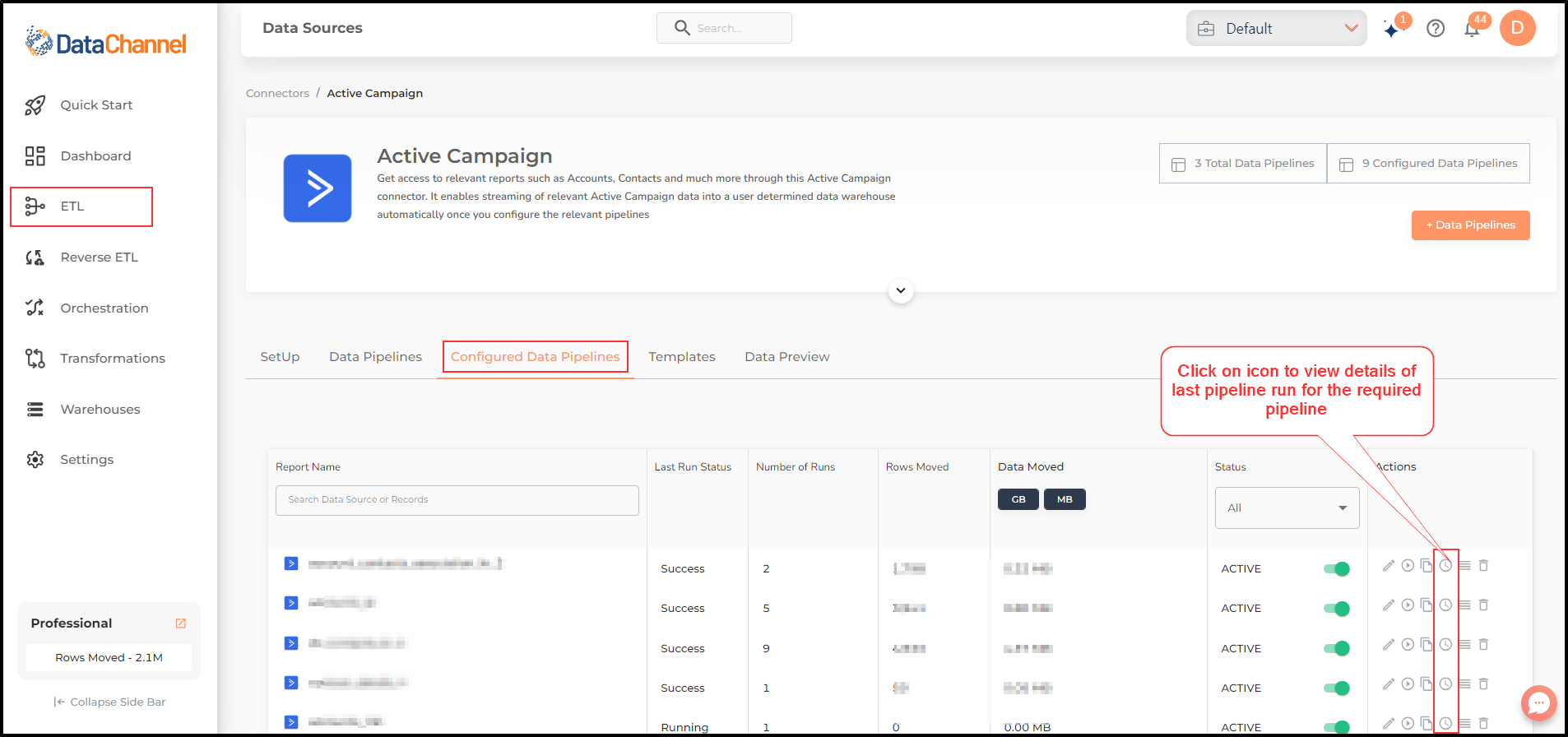Image resolution: width=1568 pixels, height=737 pixels.
Task: Edit the pipeline with 9 runs
Action: tap(1389, 644)
